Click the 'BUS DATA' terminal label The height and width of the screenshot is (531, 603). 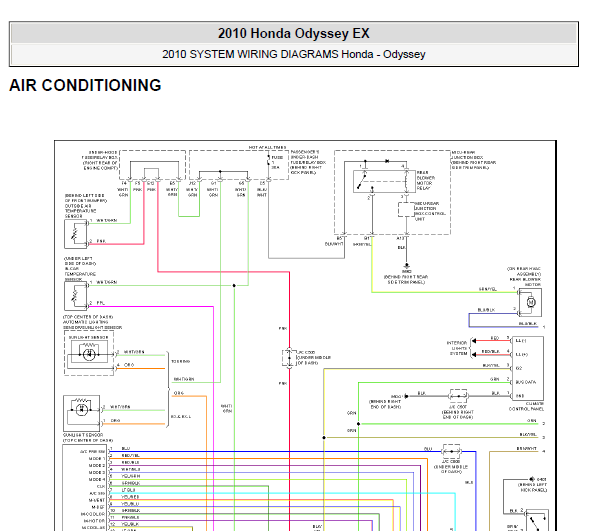pos(525,382)
